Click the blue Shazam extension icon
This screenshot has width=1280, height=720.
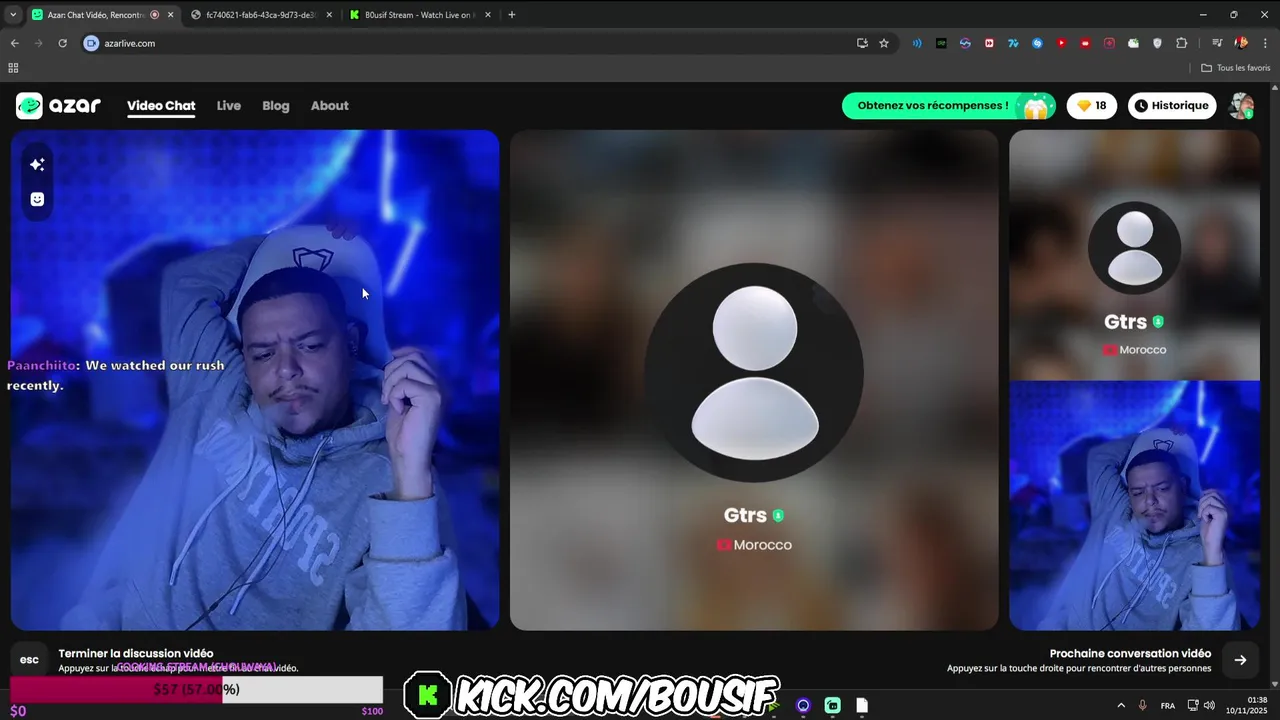pyautogui.click(x=1037, y=43)
